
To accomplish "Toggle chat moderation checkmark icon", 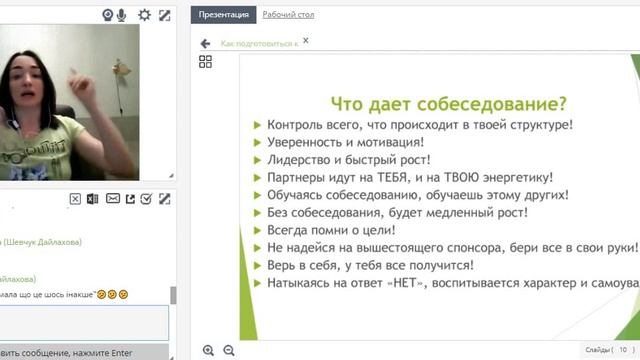I will pyautogui.click(x=146, y=199).
